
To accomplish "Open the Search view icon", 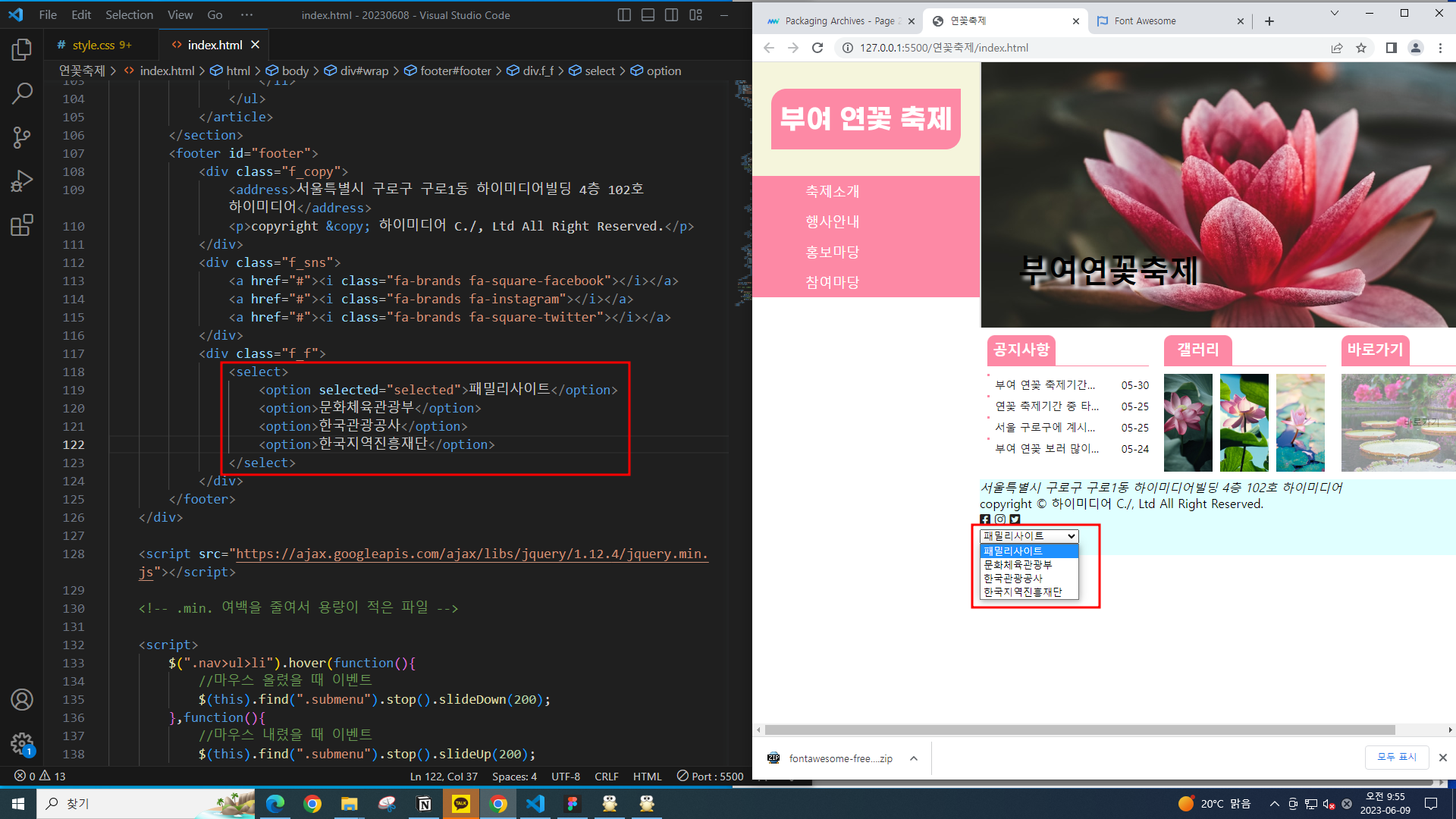I will click(x=22, y=94).
